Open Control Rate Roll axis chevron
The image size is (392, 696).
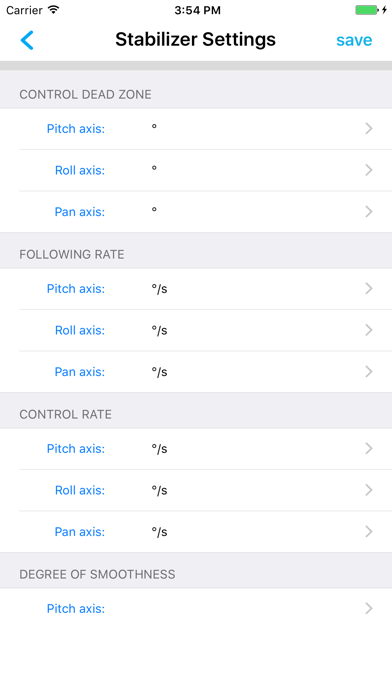[x=368, y=490]
